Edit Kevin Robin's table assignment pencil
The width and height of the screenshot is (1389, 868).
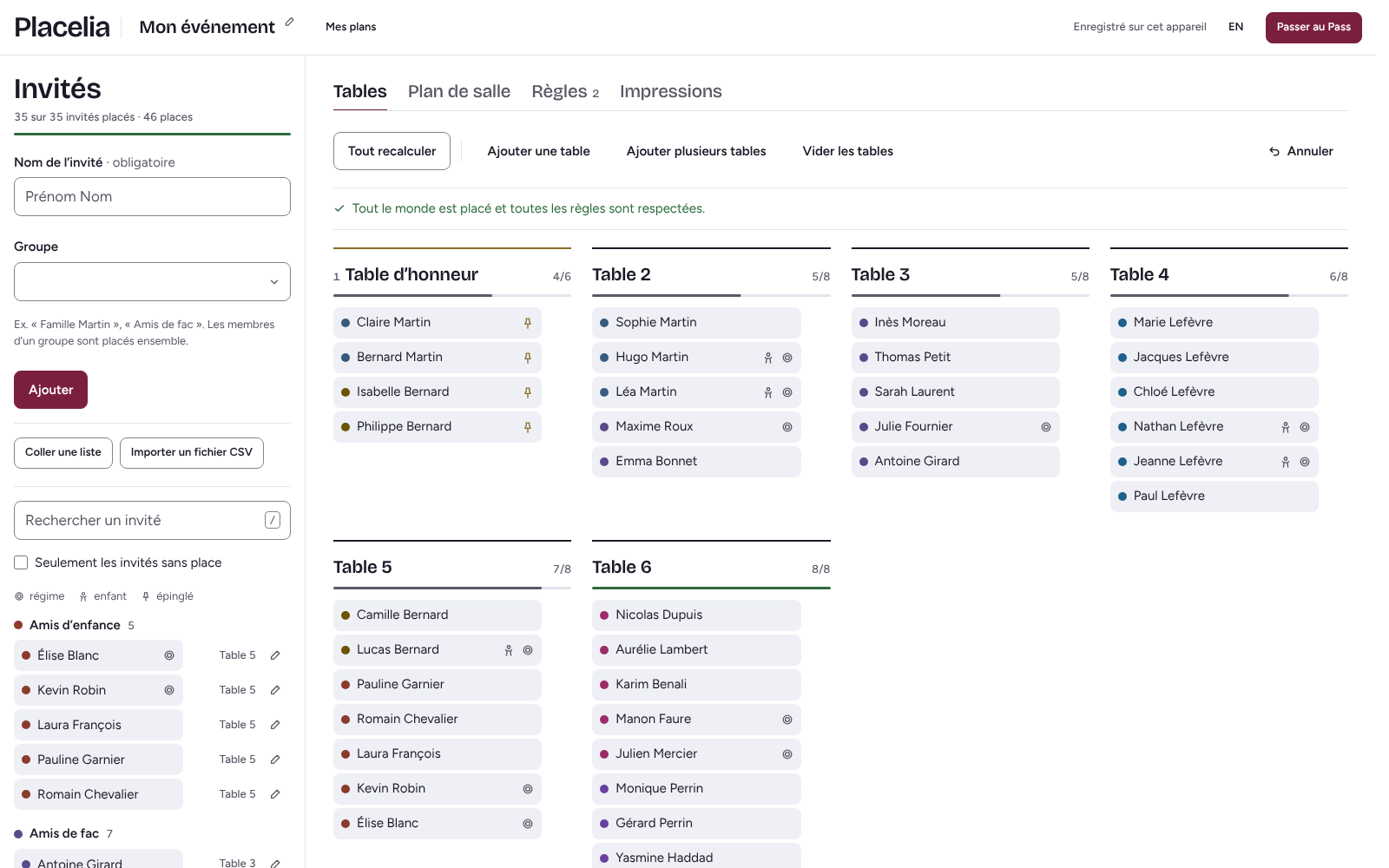[x=275, y=690]
